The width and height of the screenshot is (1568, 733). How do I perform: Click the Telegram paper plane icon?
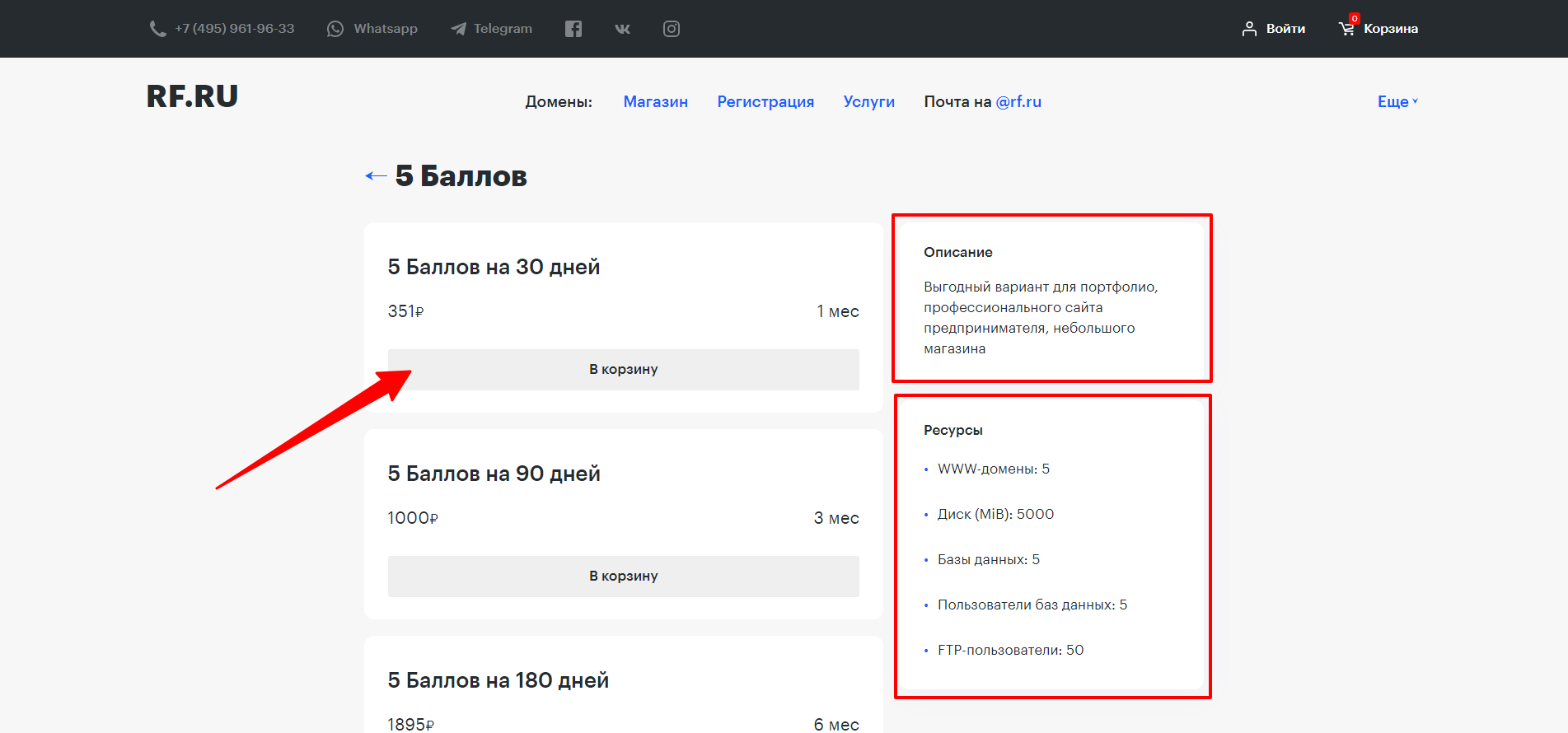pos(458,29)
